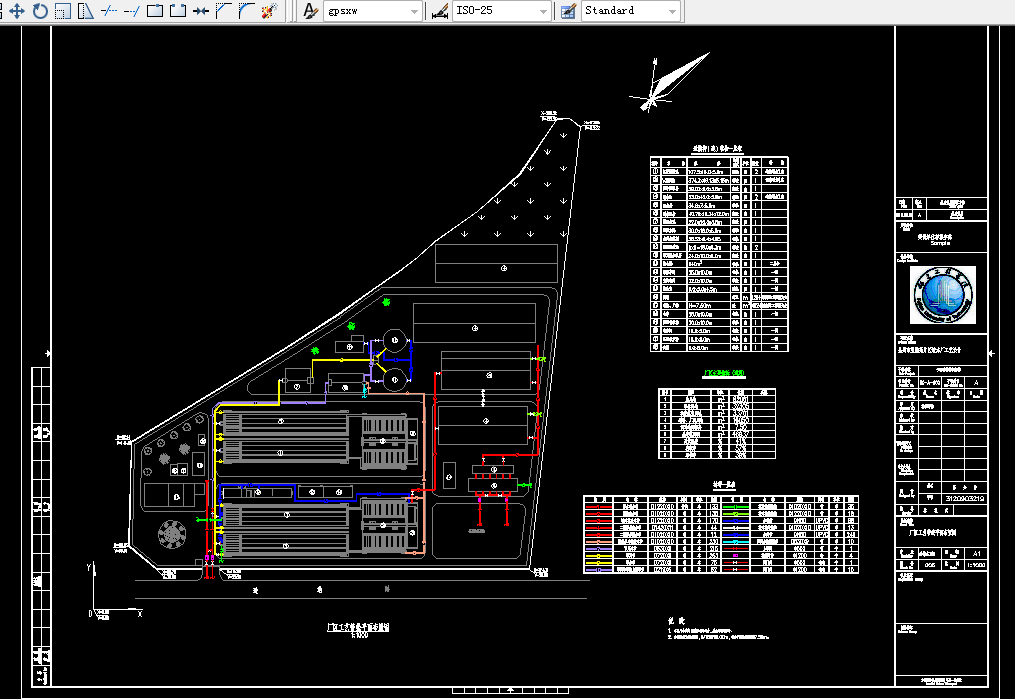The width and height of the screenshot is (1015, 699).
Task: Select the Explode tool
Action: [269, 10]
